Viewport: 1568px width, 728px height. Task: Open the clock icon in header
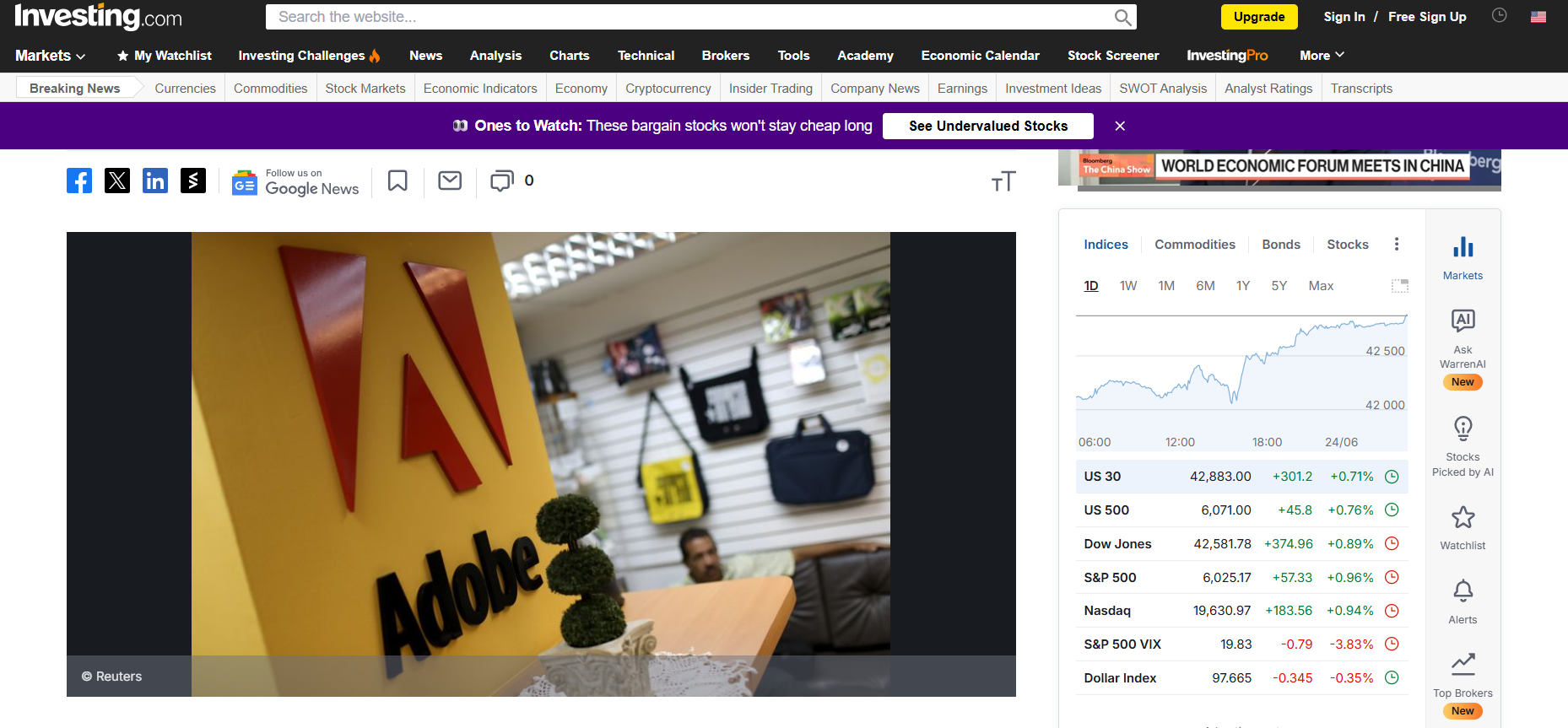click(1500, 15)
